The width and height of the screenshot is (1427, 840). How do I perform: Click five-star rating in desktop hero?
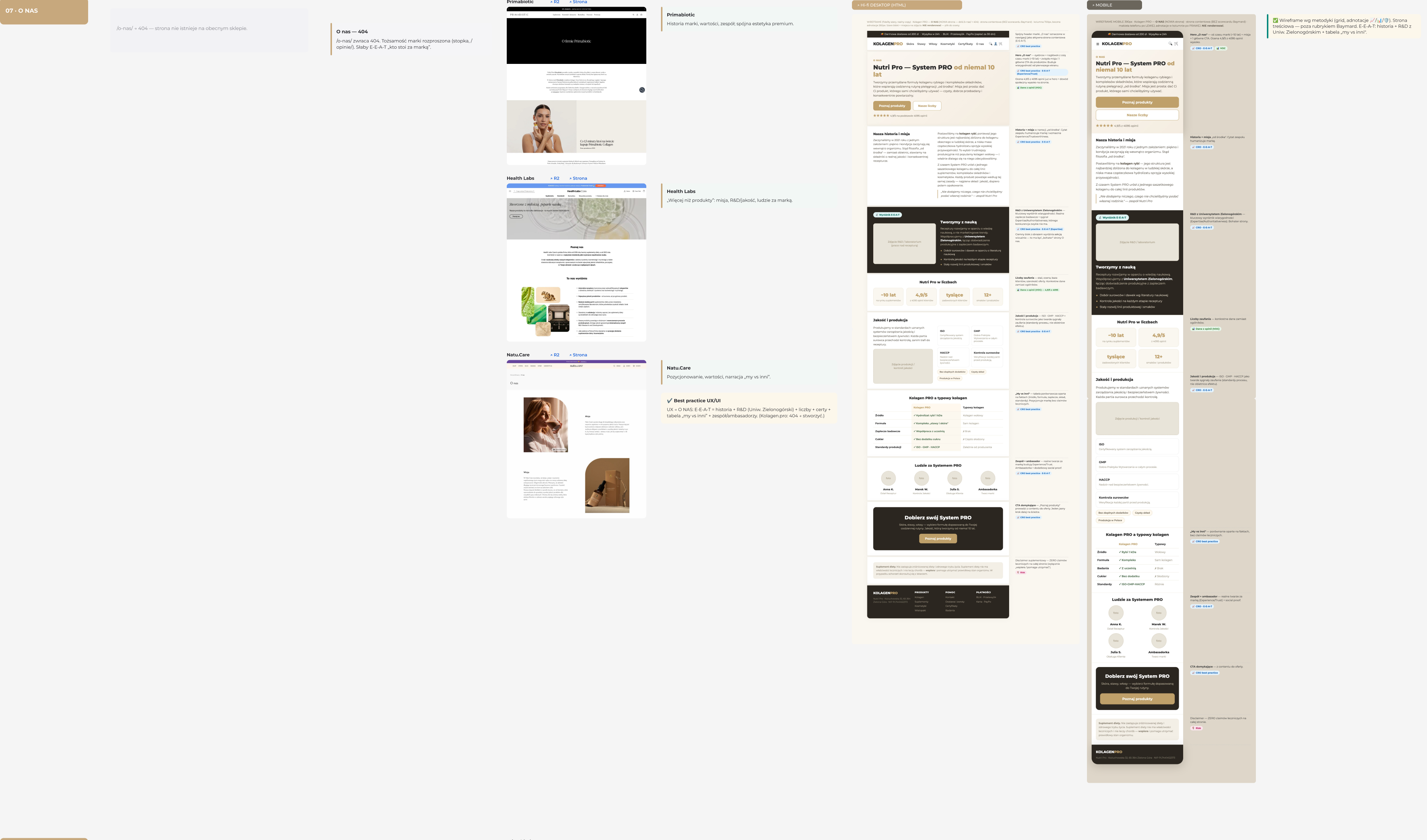tap(881, 116)
